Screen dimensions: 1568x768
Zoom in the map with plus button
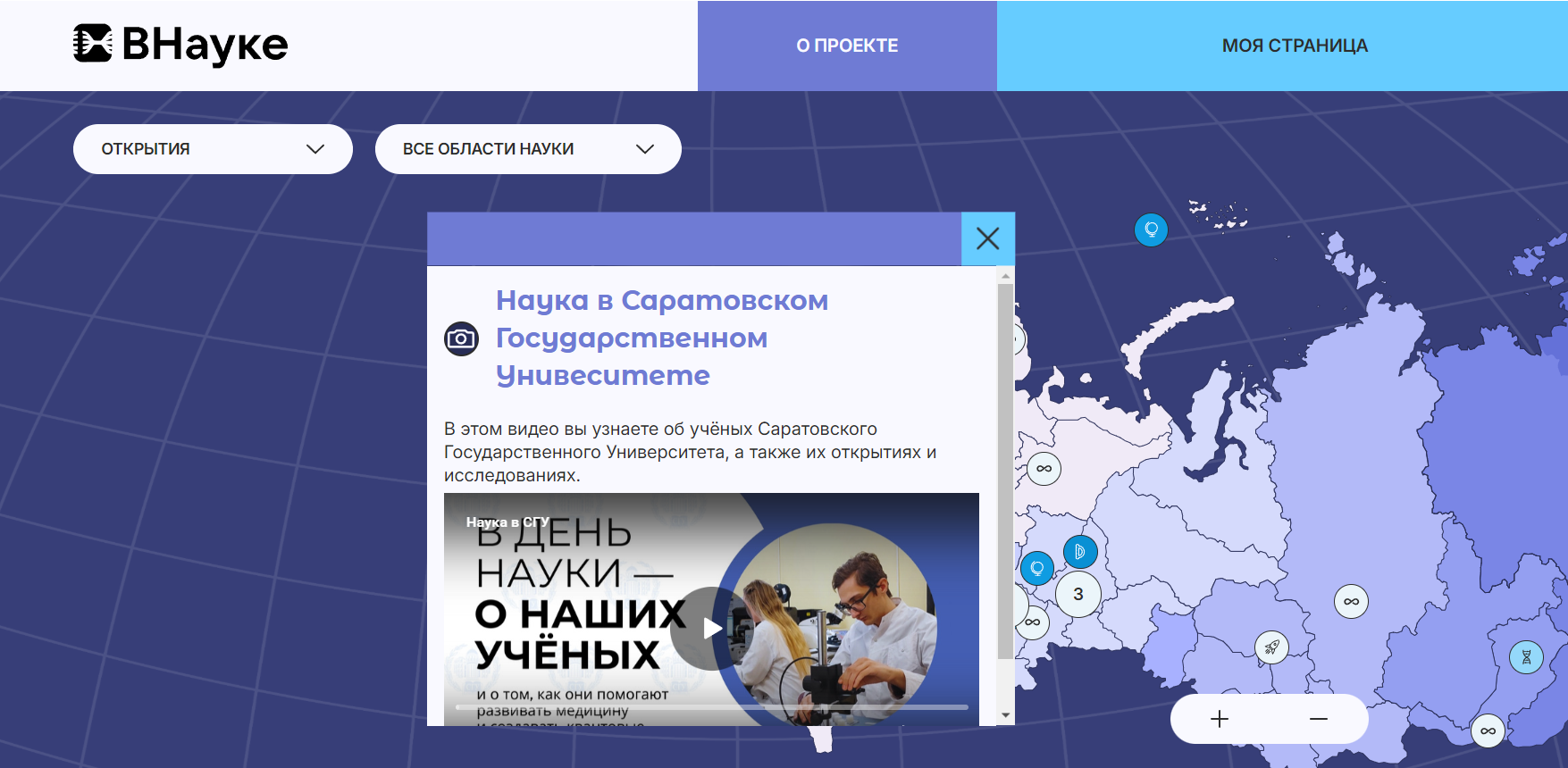pyautogui.click(x=1220, y=719)
